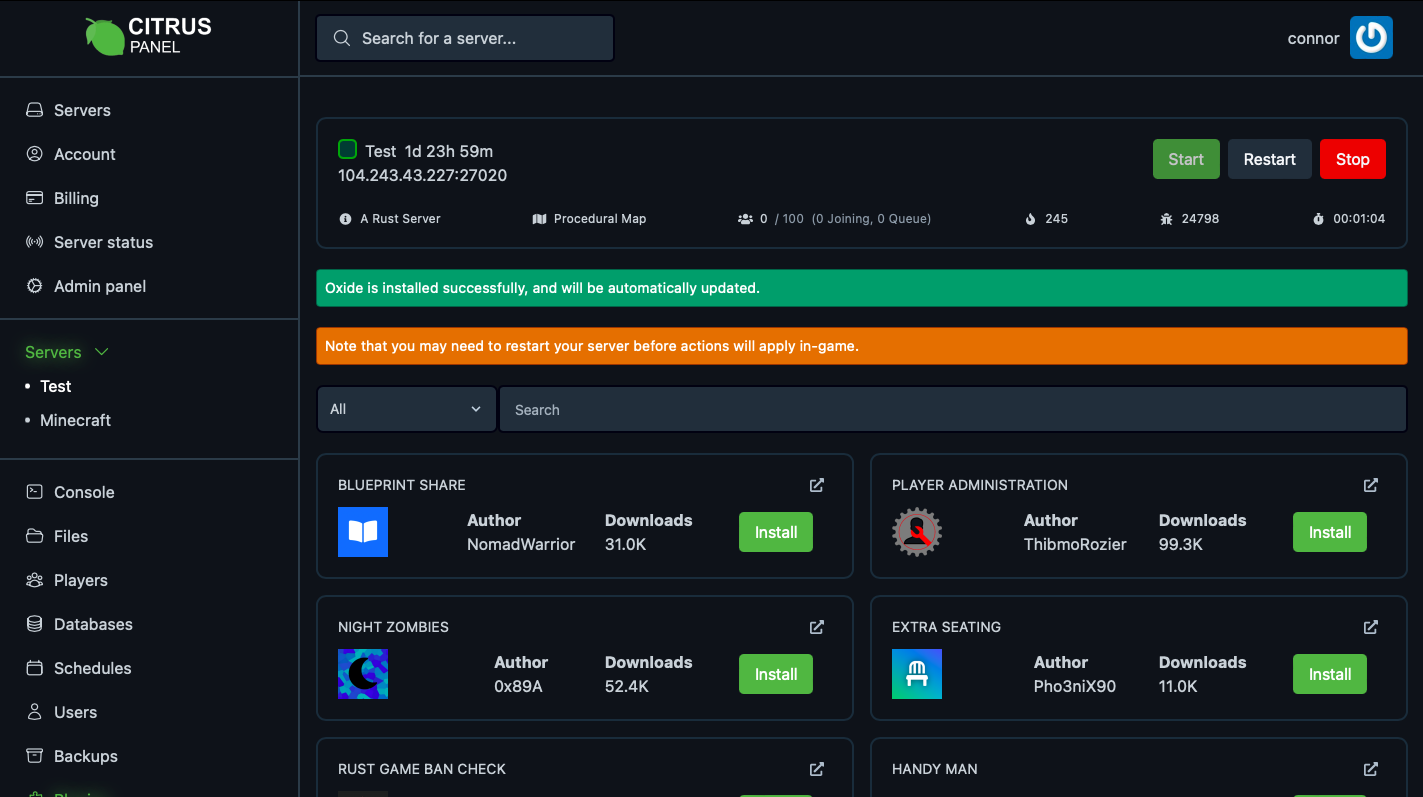Click the Extra Seating external link icon
This screenshot has width=1423, height=797.
1370,627
